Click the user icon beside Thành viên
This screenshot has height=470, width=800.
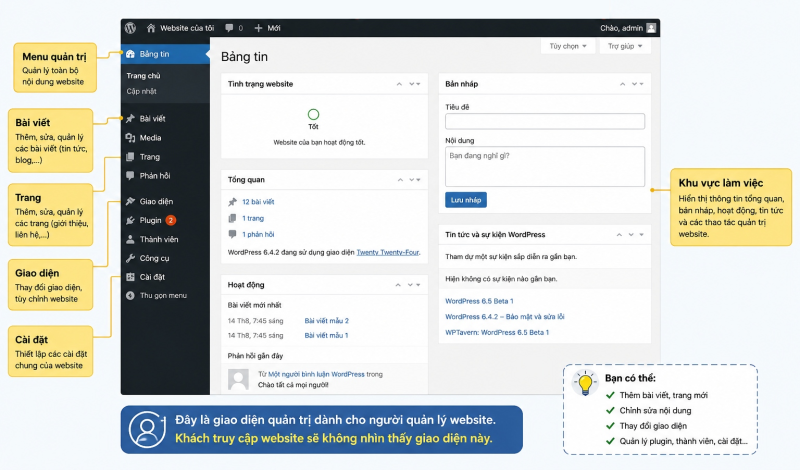click(131, 239)
